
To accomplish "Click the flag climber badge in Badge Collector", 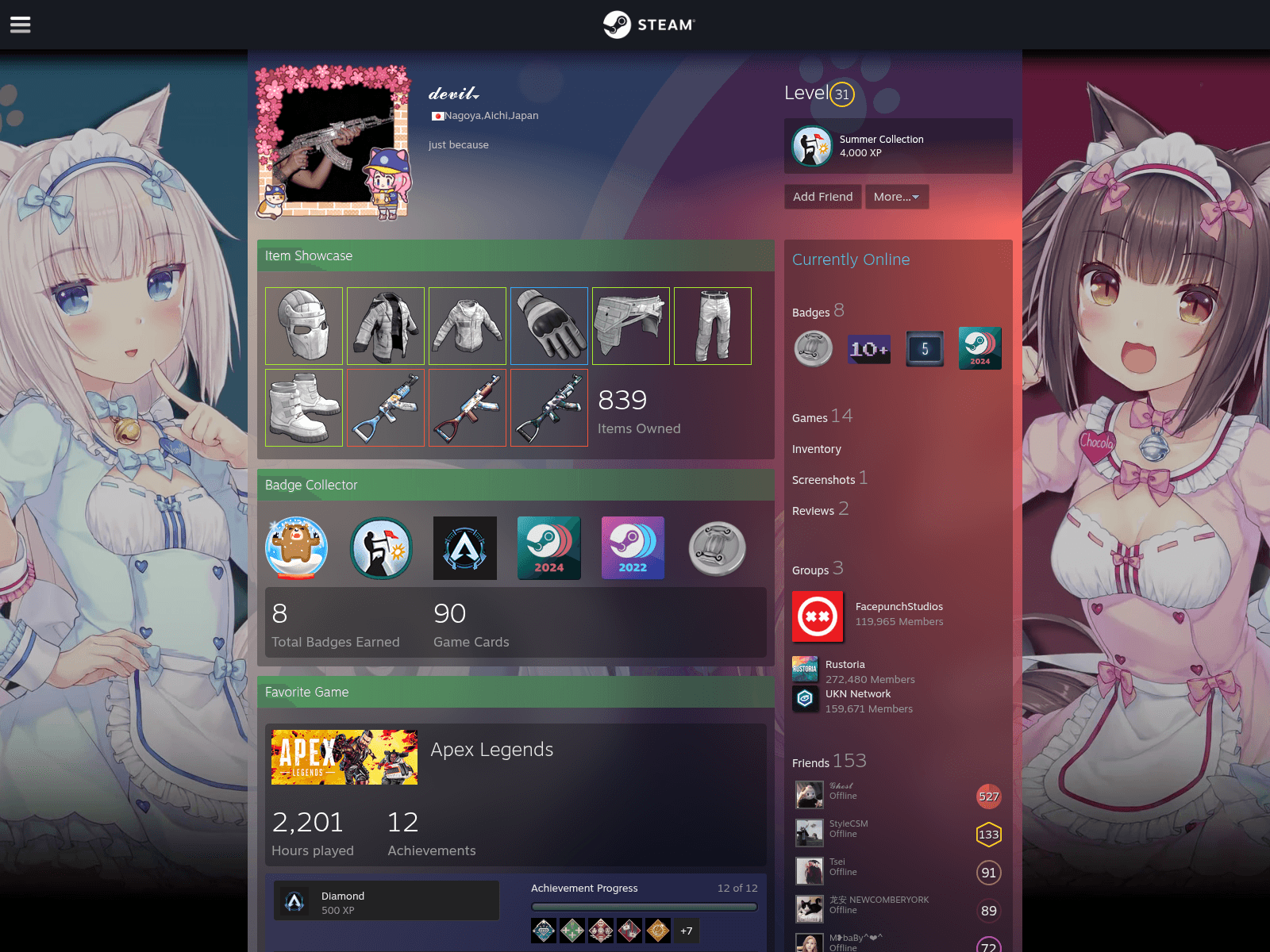I will pos(381,548).
